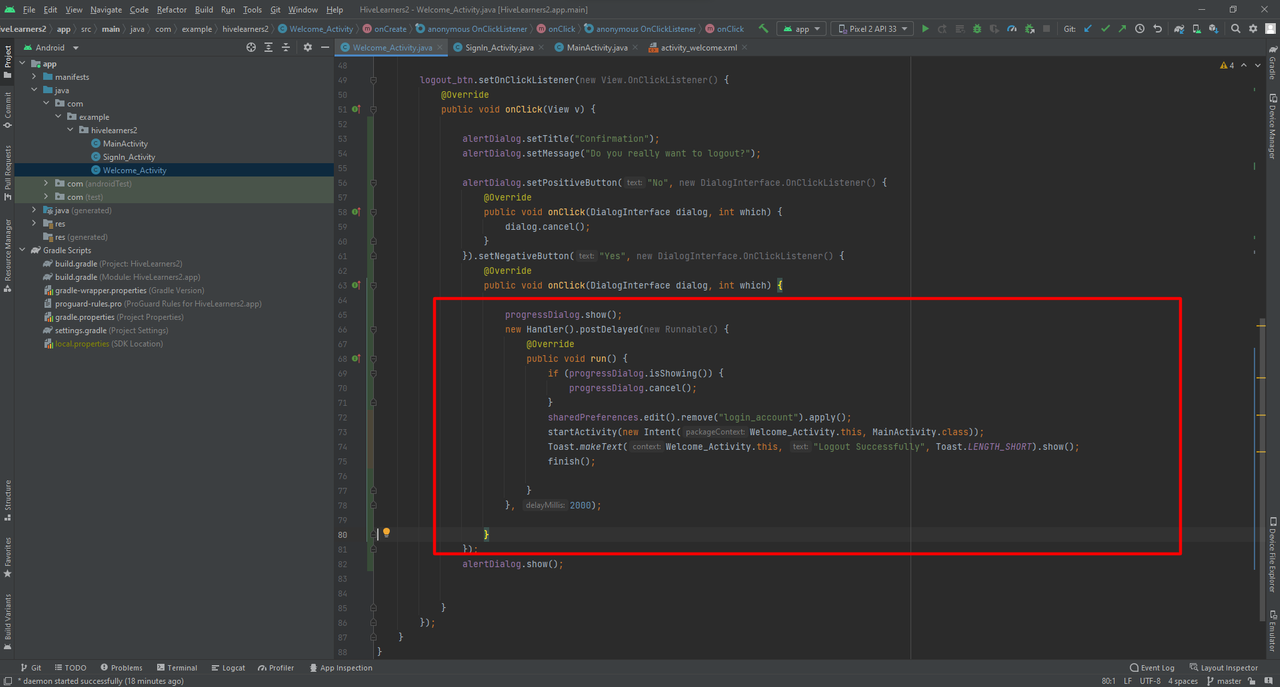Open the Device Manager toolbar icon
This screenshot has width=1280, height=687.
pyautogui.click(x=1196, y=29)
